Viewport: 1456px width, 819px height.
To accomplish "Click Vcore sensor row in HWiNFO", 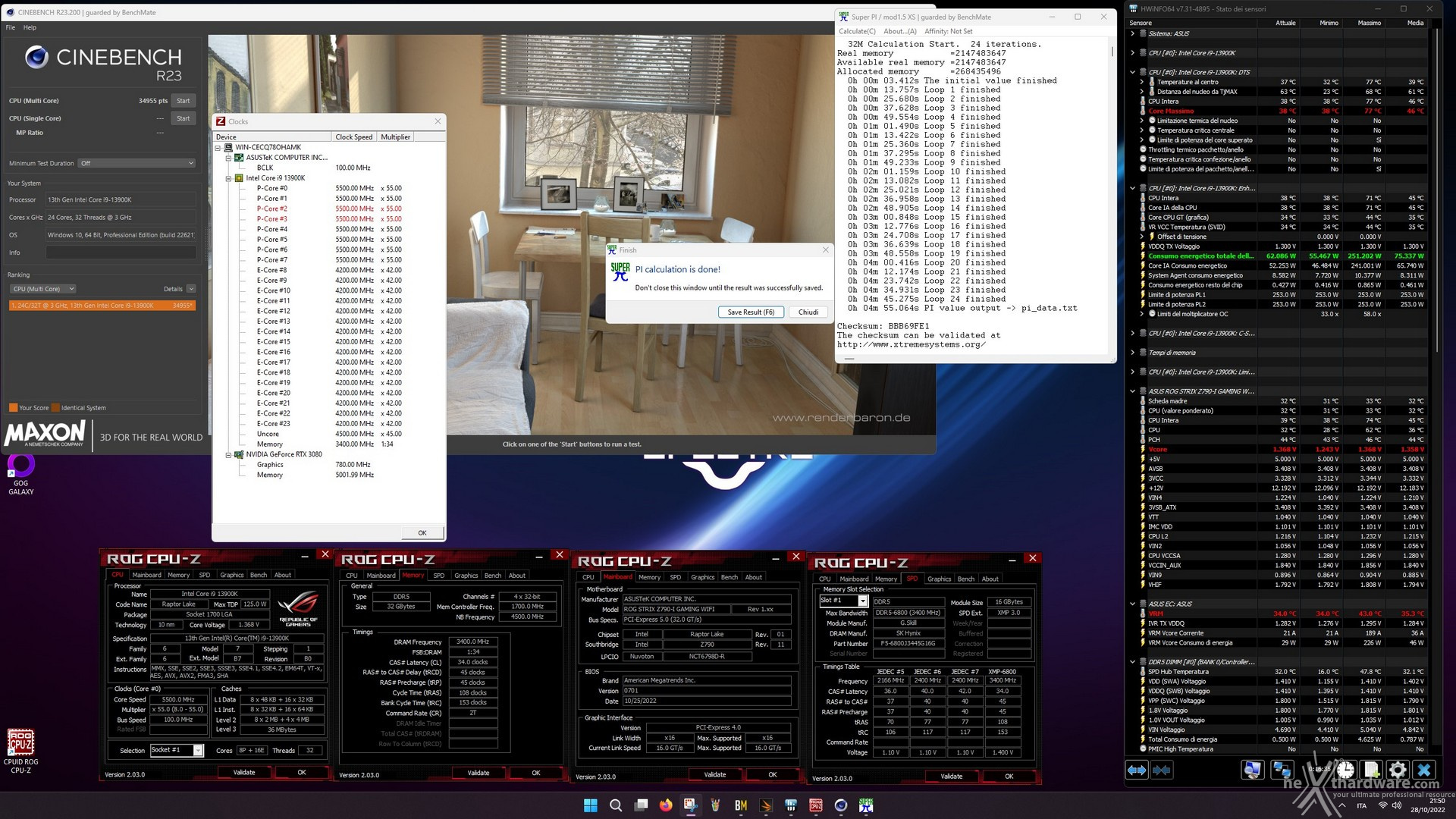I will [x=1283, y=449].
